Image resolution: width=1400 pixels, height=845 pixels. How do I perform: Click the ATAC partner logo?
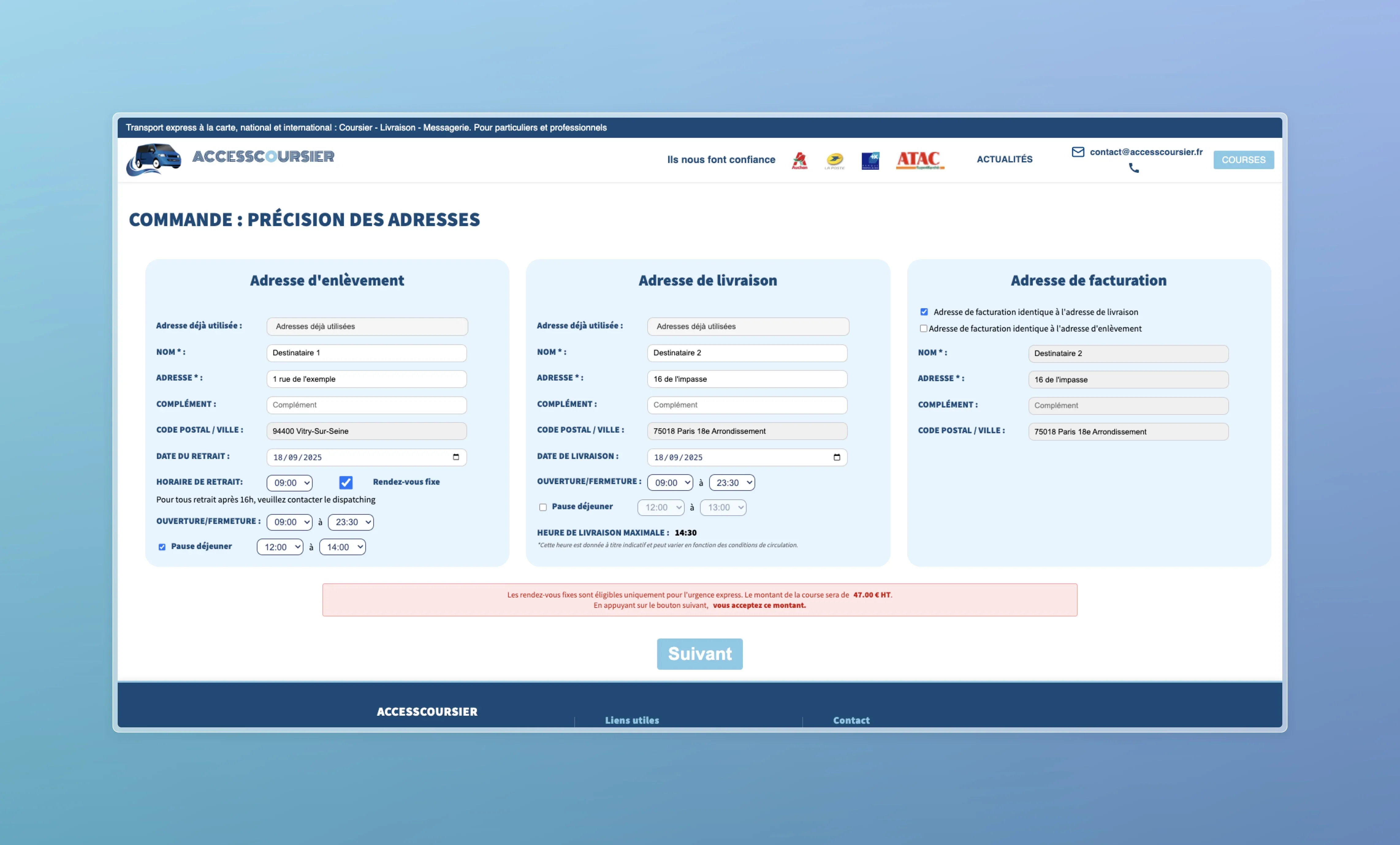pos(919,160)
